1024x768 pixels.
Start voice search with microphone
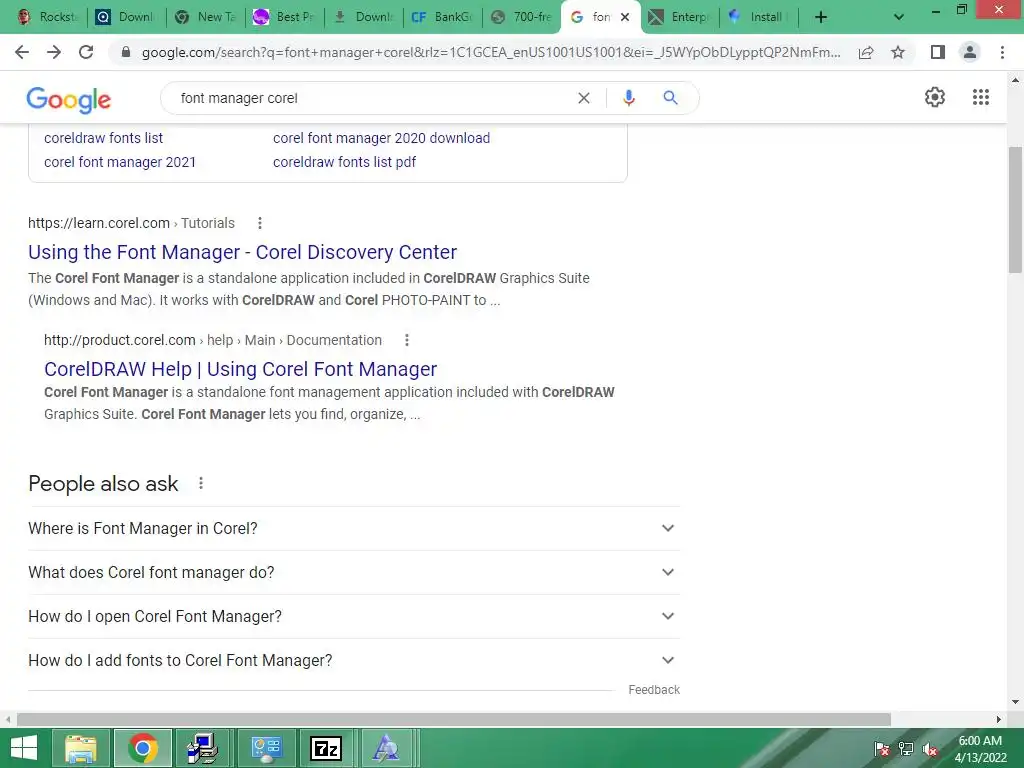[628, 98]
